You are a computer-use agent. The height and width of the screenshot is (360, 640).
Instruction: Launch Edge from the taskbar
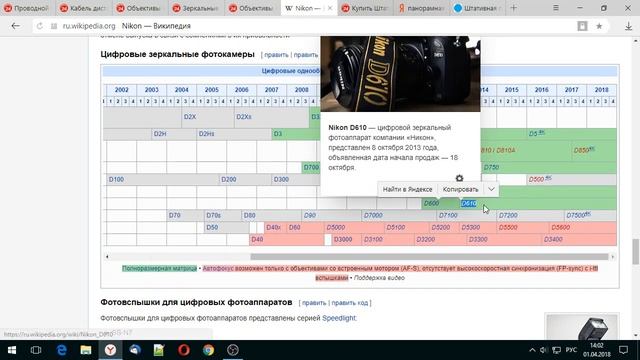coord(61,350)
